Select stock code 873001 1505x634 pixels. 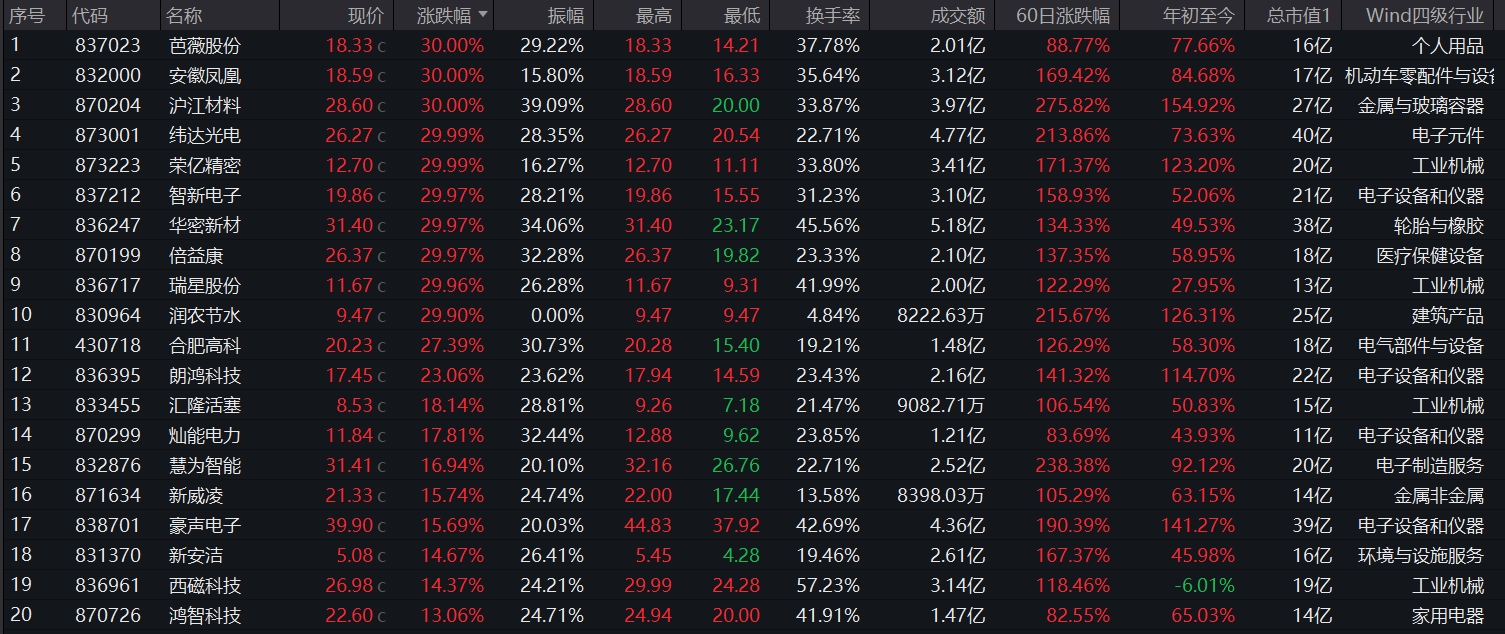[108, 135]
